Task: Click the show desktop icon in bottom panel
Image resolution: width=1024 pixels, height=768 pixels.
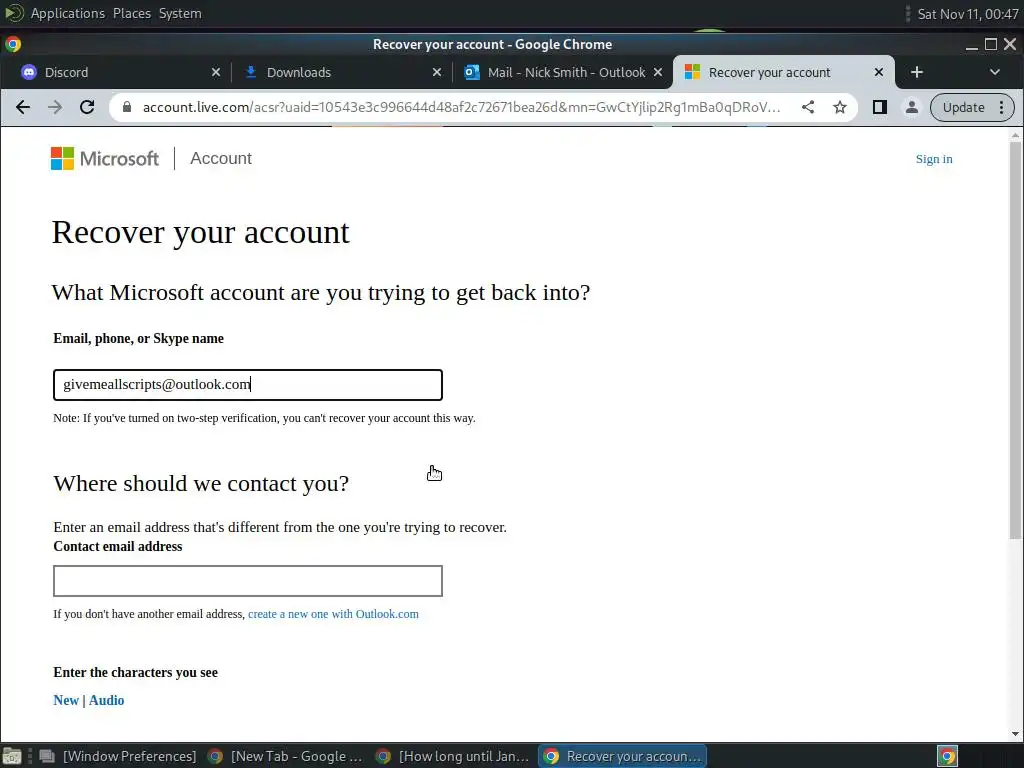Action: tap(12, 756)
